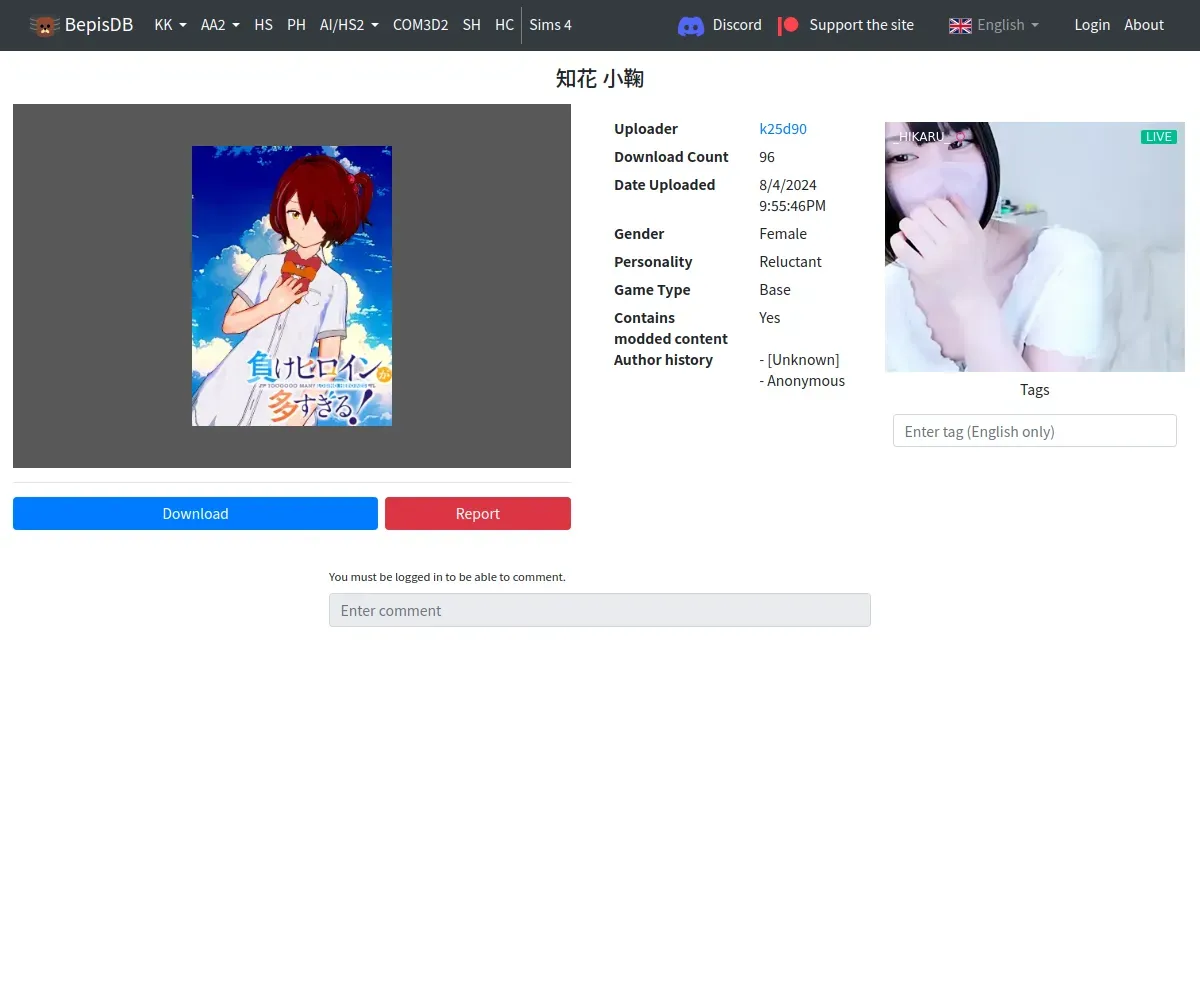Go to the PH section

click(x=296, y=25)
